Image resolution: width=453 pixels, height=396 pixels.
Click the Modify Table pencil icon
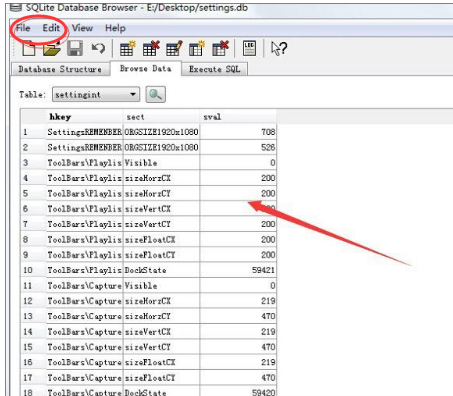point(174,49)
